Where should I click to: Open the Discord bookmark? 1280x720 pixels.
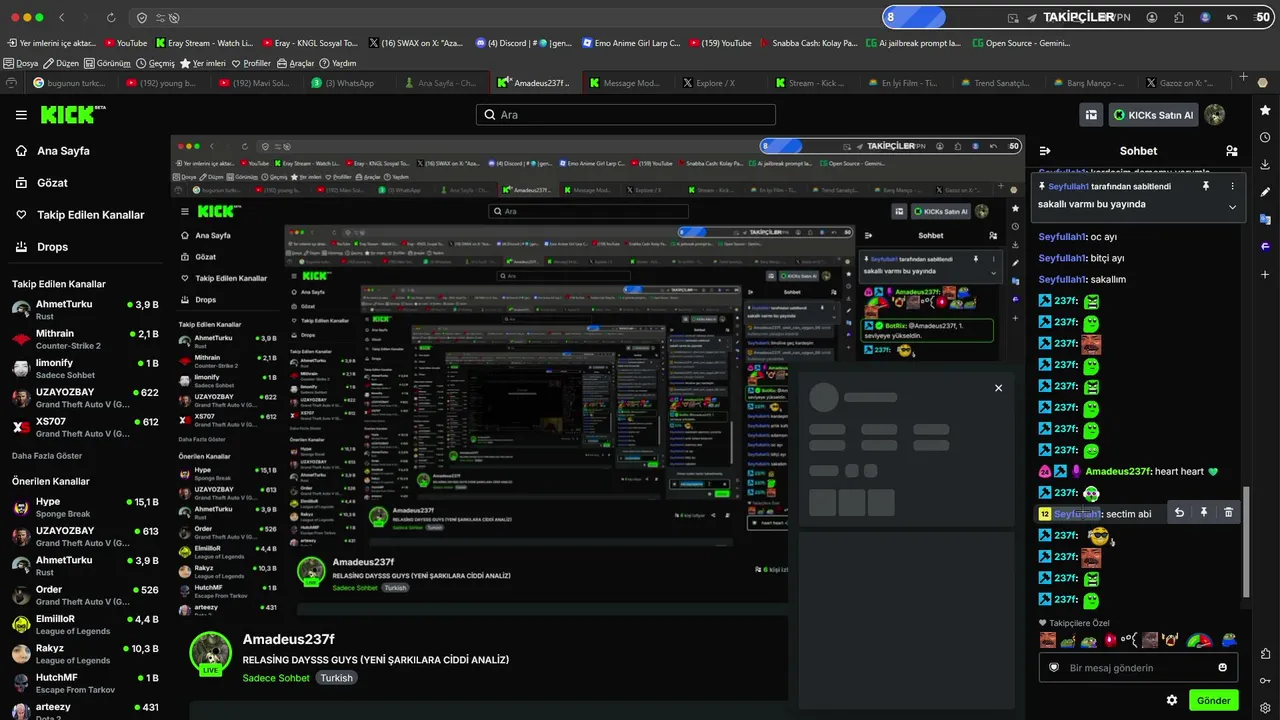[524, 43]
